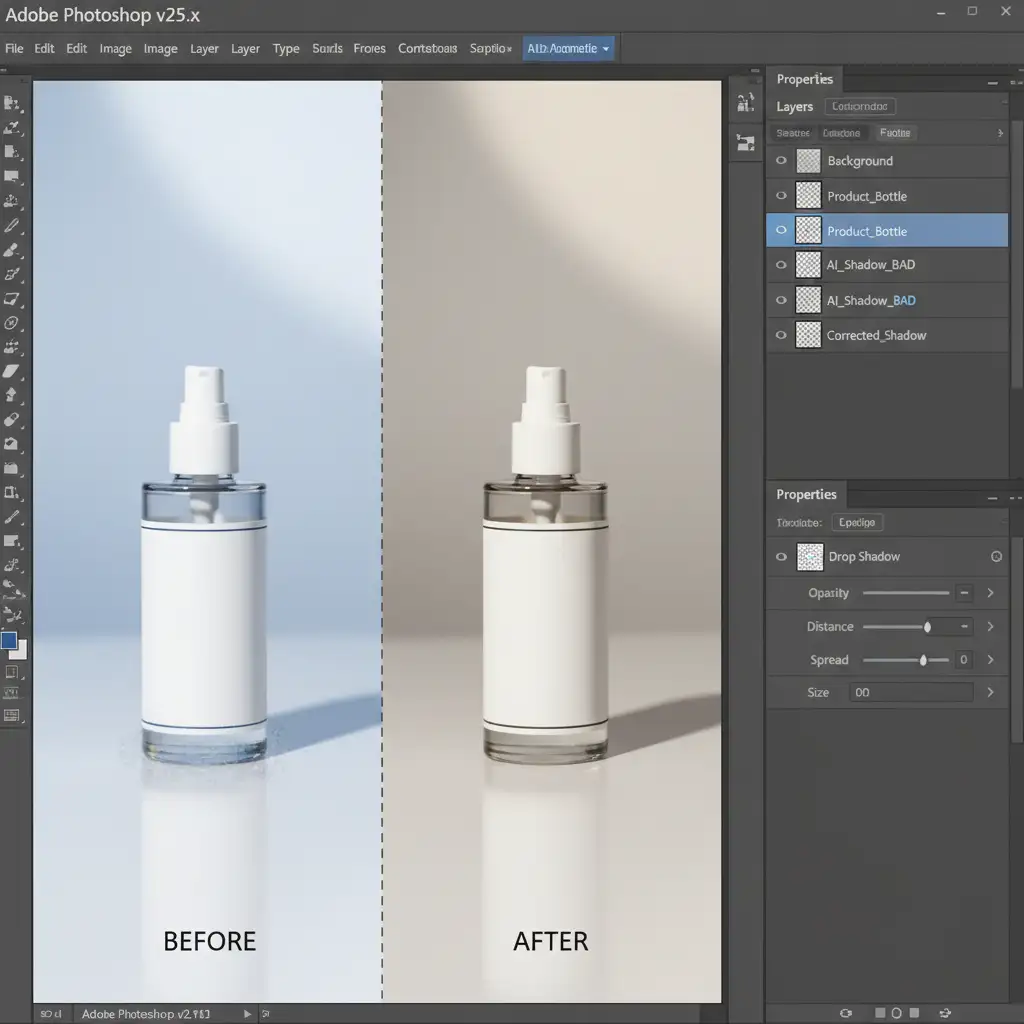Open the Type menu

pos(286,48)
